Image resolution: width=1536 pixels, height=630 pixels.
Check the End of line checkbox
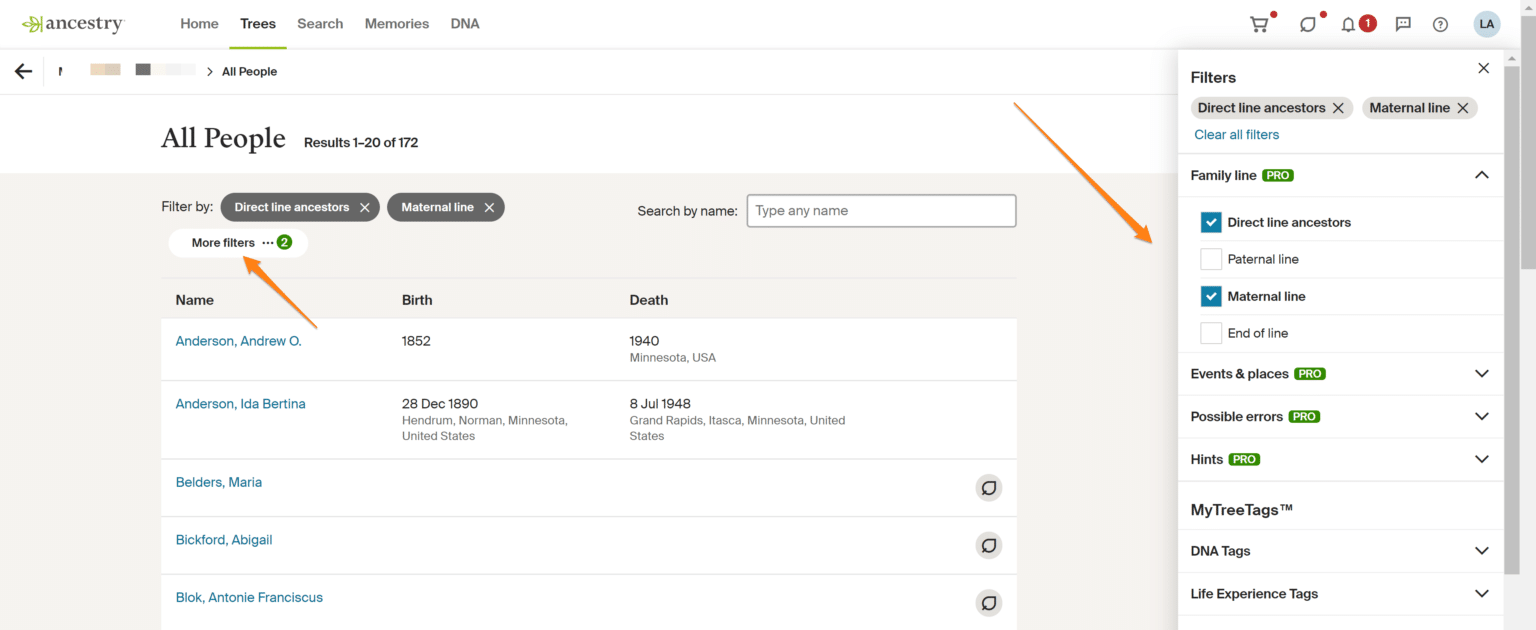[x=1211, y=333]
